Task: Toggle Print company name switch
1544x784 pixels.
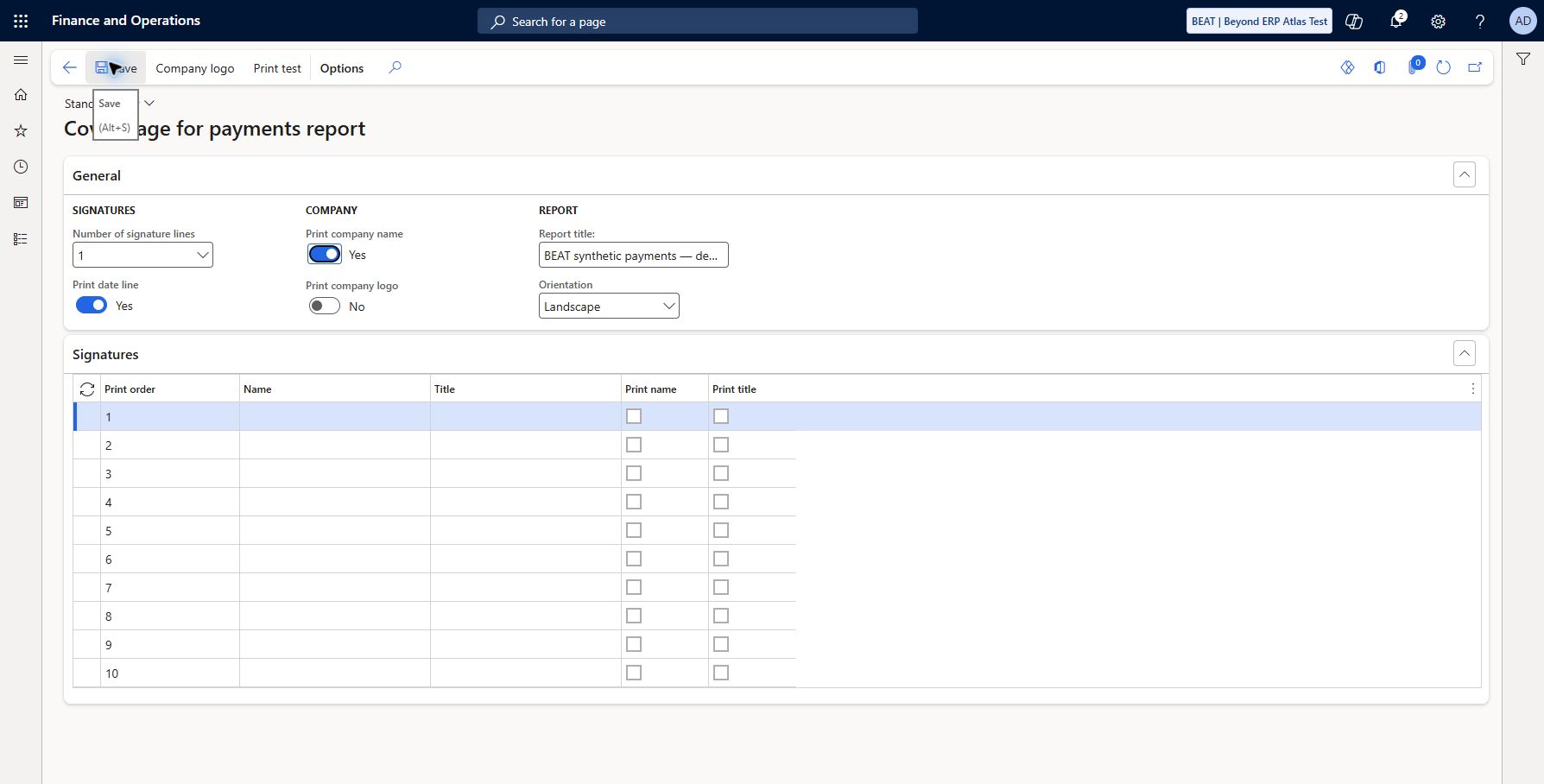Action: pos(325,255)
